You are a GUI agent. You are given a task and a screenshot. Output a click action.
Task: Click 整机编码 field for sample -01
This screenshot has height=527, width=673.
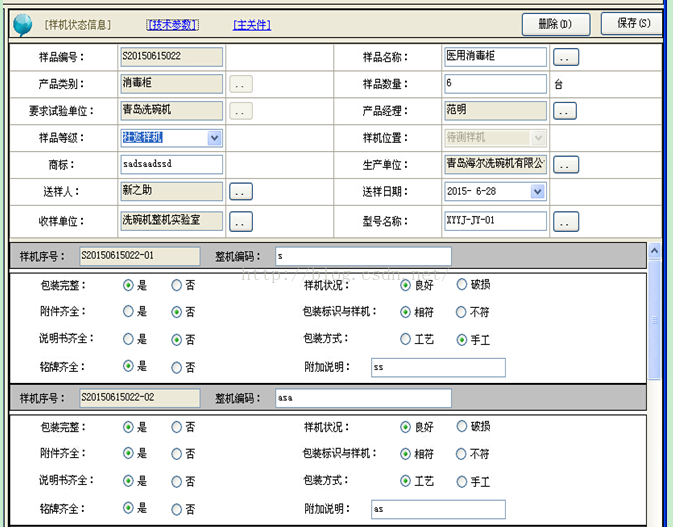coord(363,256)
